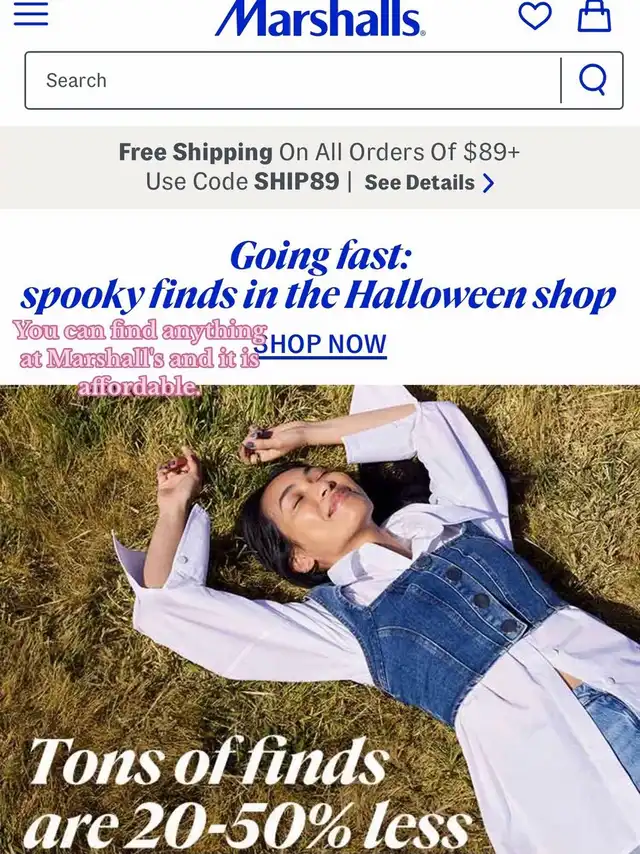Follow the SHOP NOW link

point(320,345)
